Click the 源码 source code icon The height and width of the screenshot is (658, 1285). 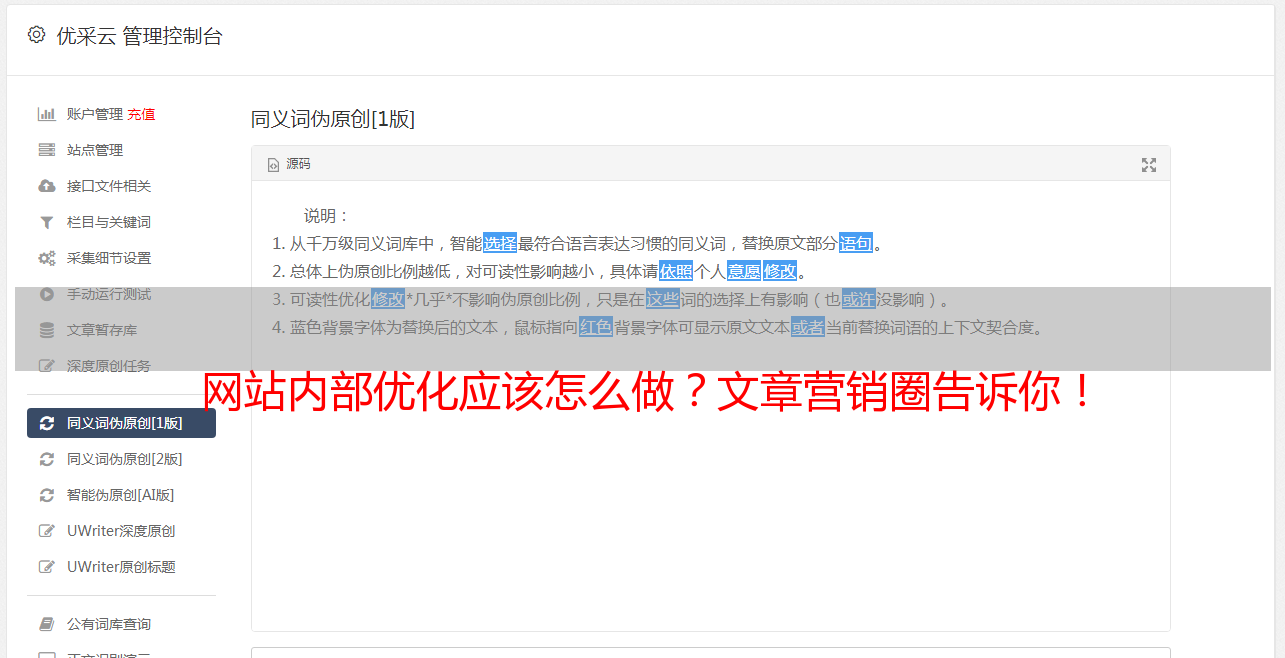[x=273, y=165]
